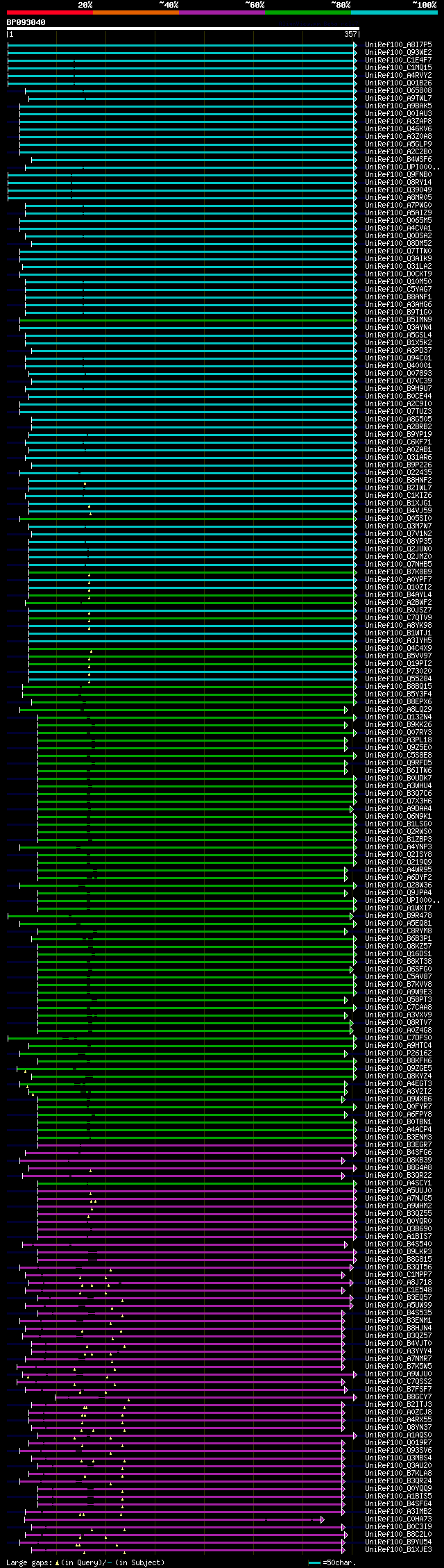Select the UniRef100_C1MQ15 label
Screen dimensions: 444x1568
(x=398, y=67)
